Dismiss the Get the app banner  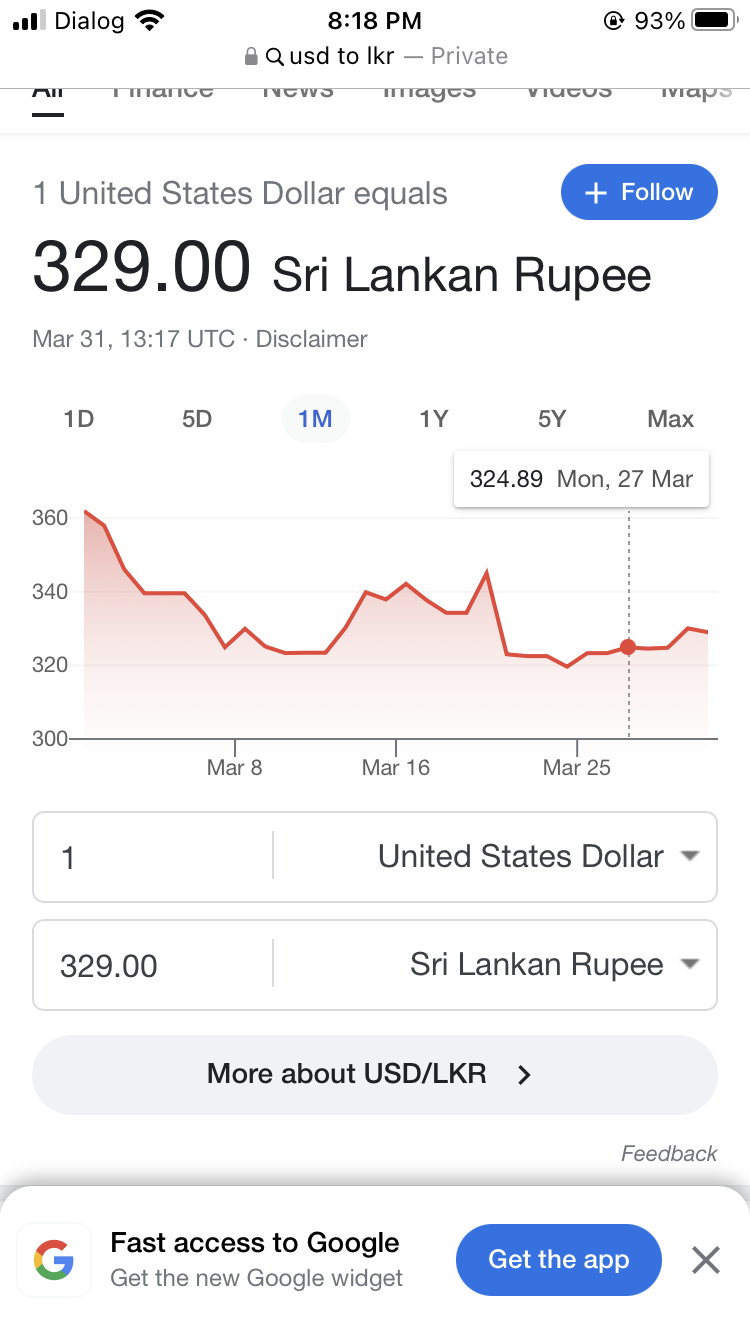[706, 1260]
